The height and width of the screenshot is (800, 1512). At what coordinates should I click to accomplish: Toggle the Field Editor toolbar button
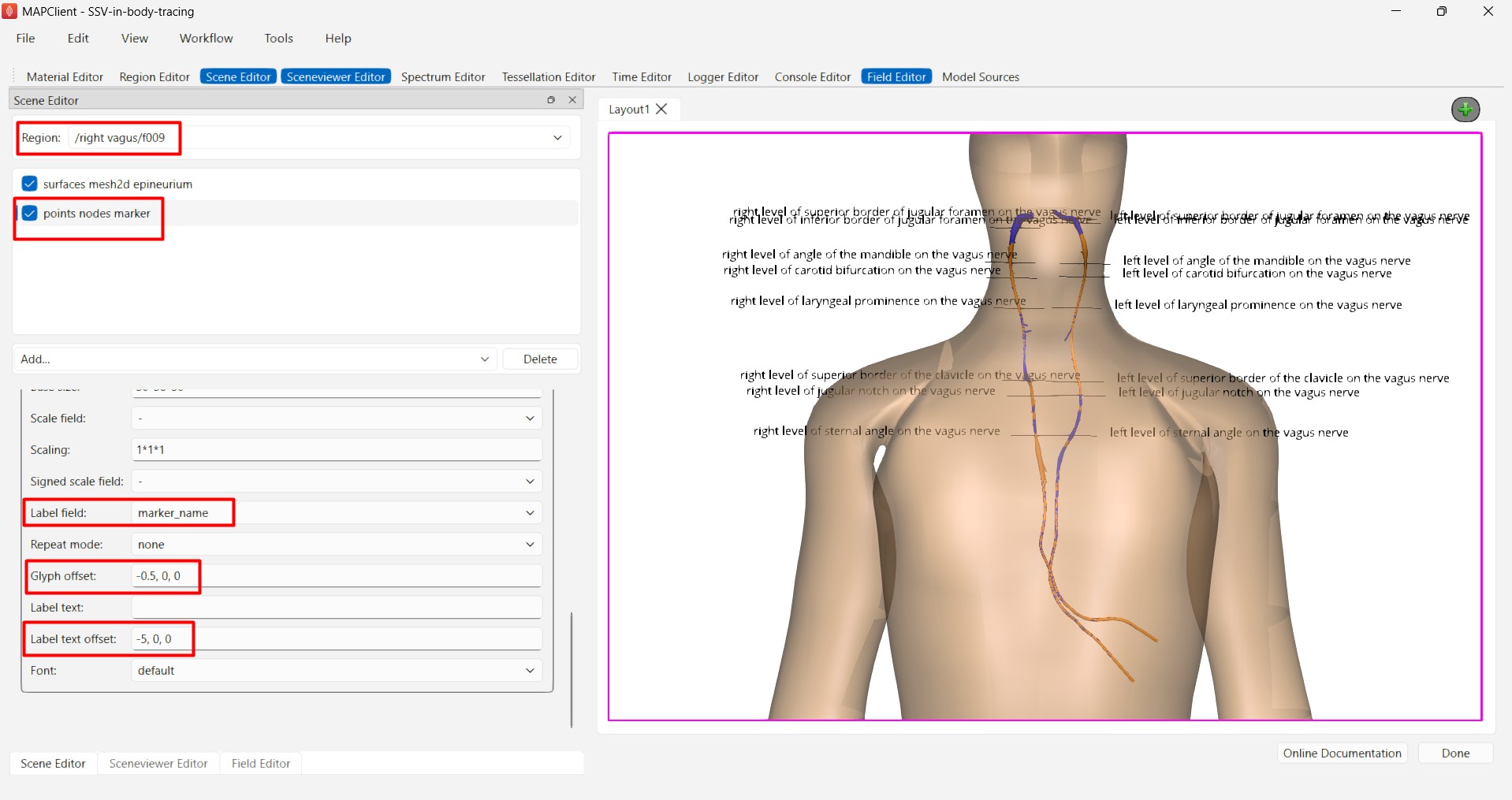pyautogui.click(x=896, y=76)
